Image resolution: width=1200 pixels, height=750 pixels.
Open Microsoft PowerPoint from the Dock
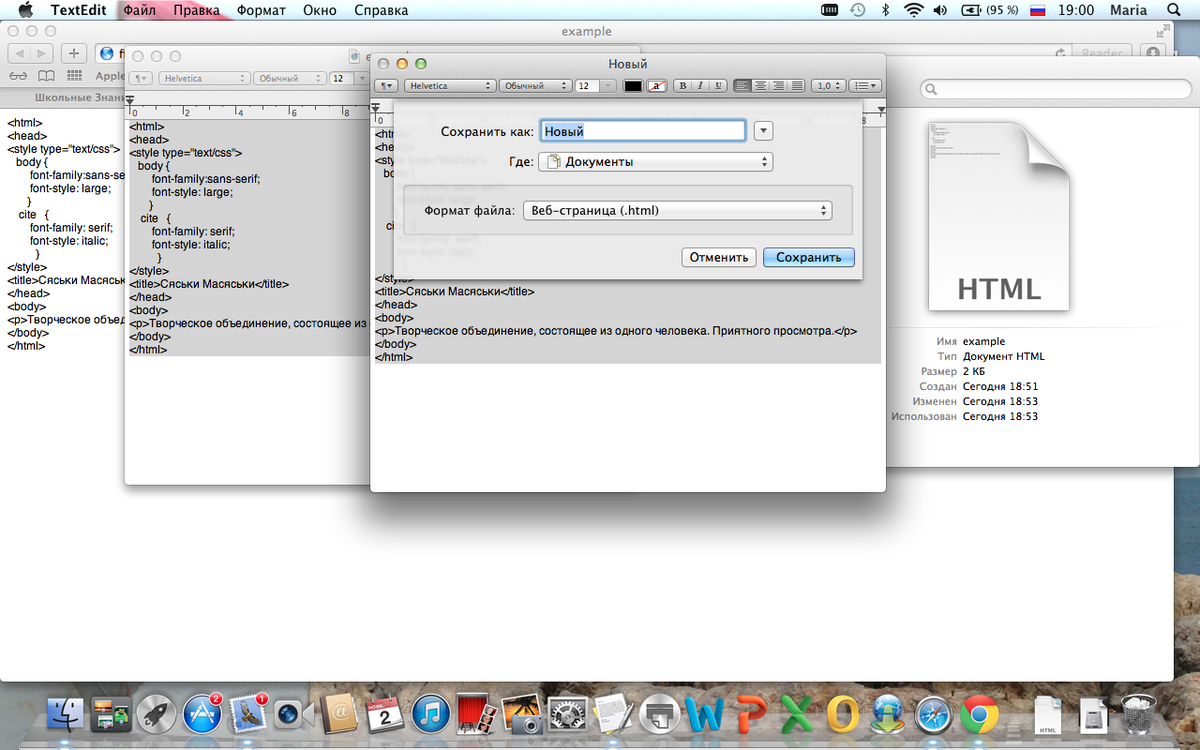point(751,714)
